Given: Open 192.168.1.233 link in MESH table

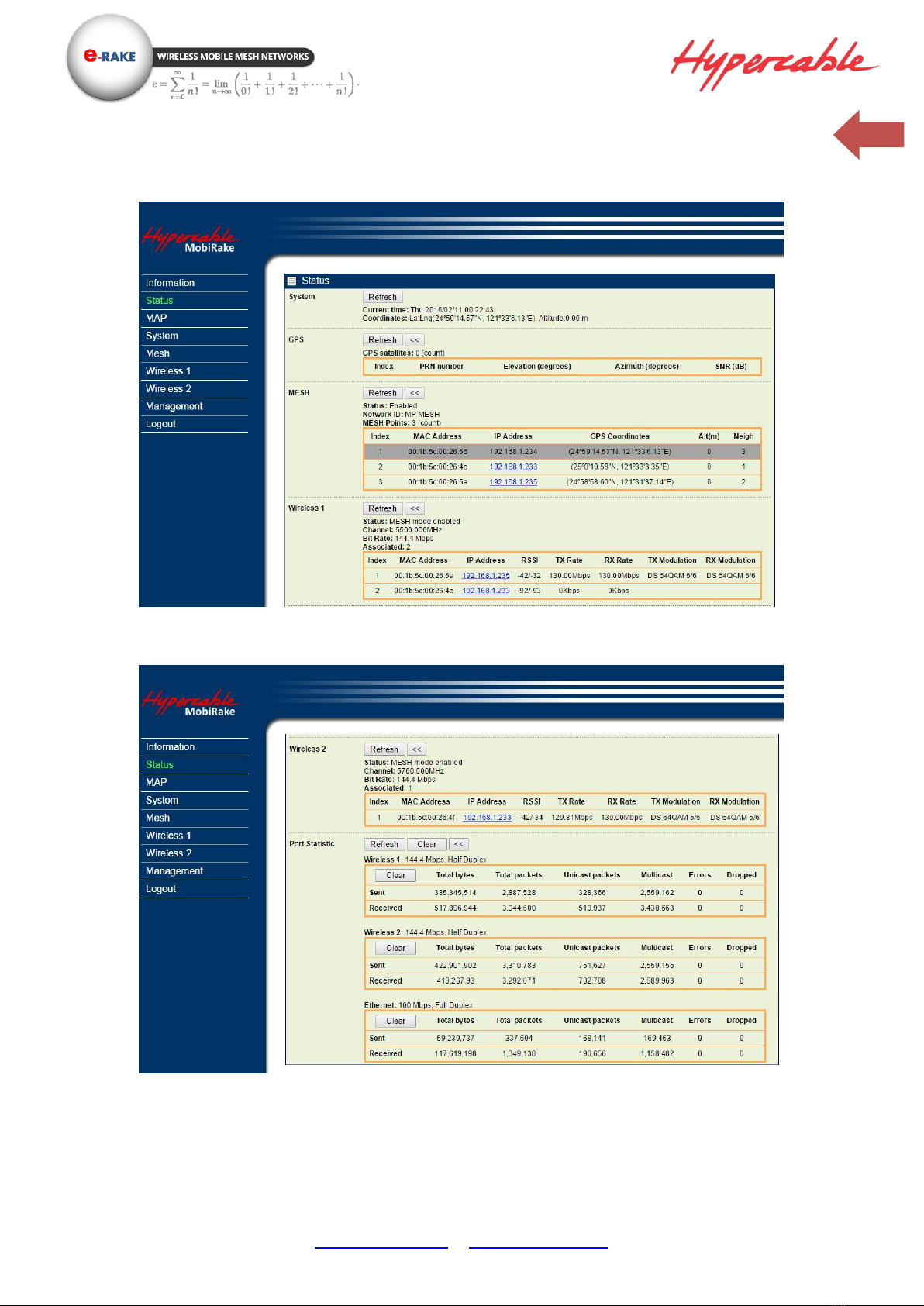Looking at the screenshot, I should 513,467.
